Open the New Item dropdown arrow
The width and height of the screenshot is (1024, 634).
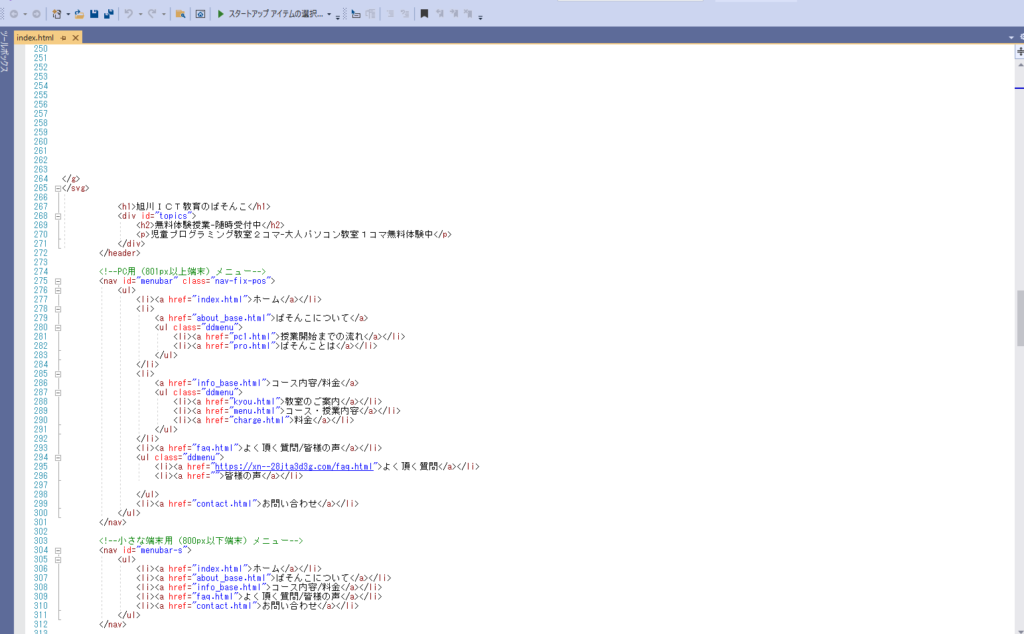[67, 15]
